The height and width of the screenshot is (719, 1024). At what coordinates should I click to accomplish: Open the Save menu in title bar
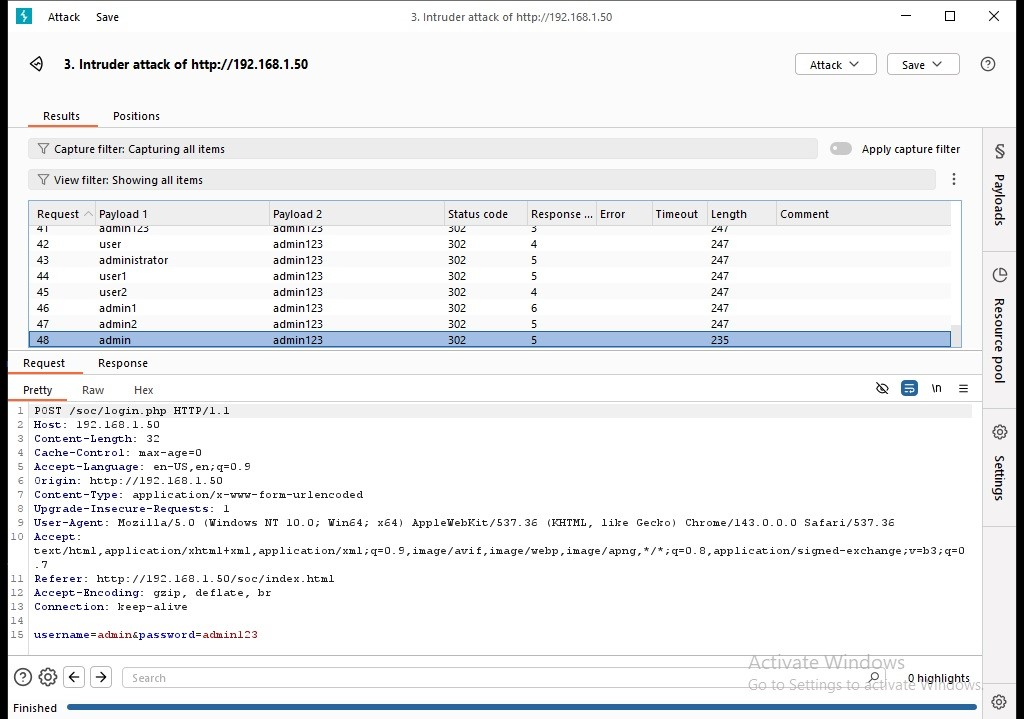pos(107,17)
